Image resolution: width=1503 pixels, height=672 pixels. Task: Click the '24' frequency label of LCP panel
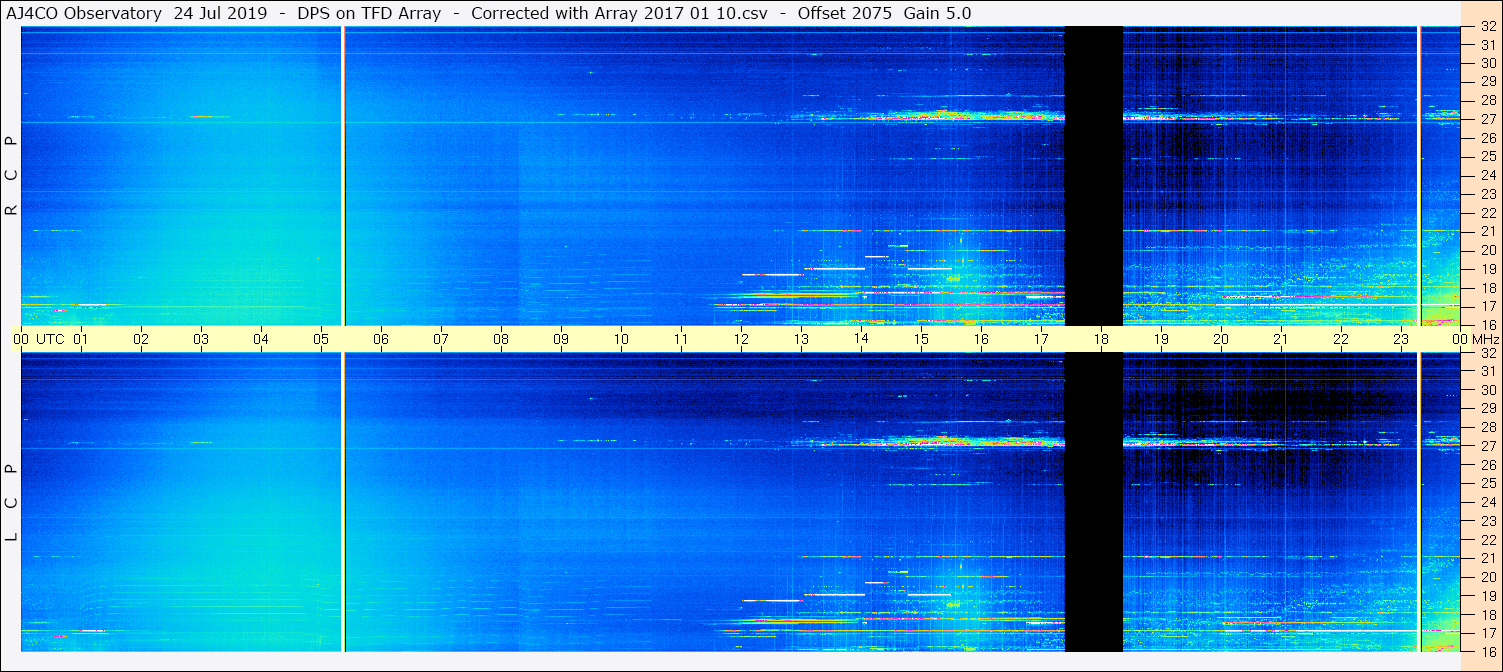(1487, 502)
